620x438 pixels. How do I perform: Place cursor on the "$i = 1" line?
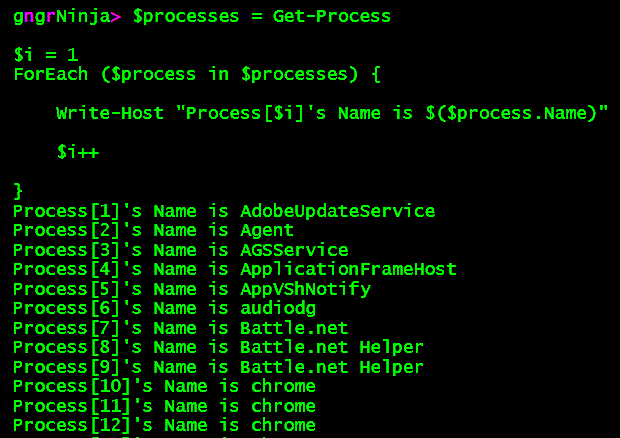(x=45, y=54)
